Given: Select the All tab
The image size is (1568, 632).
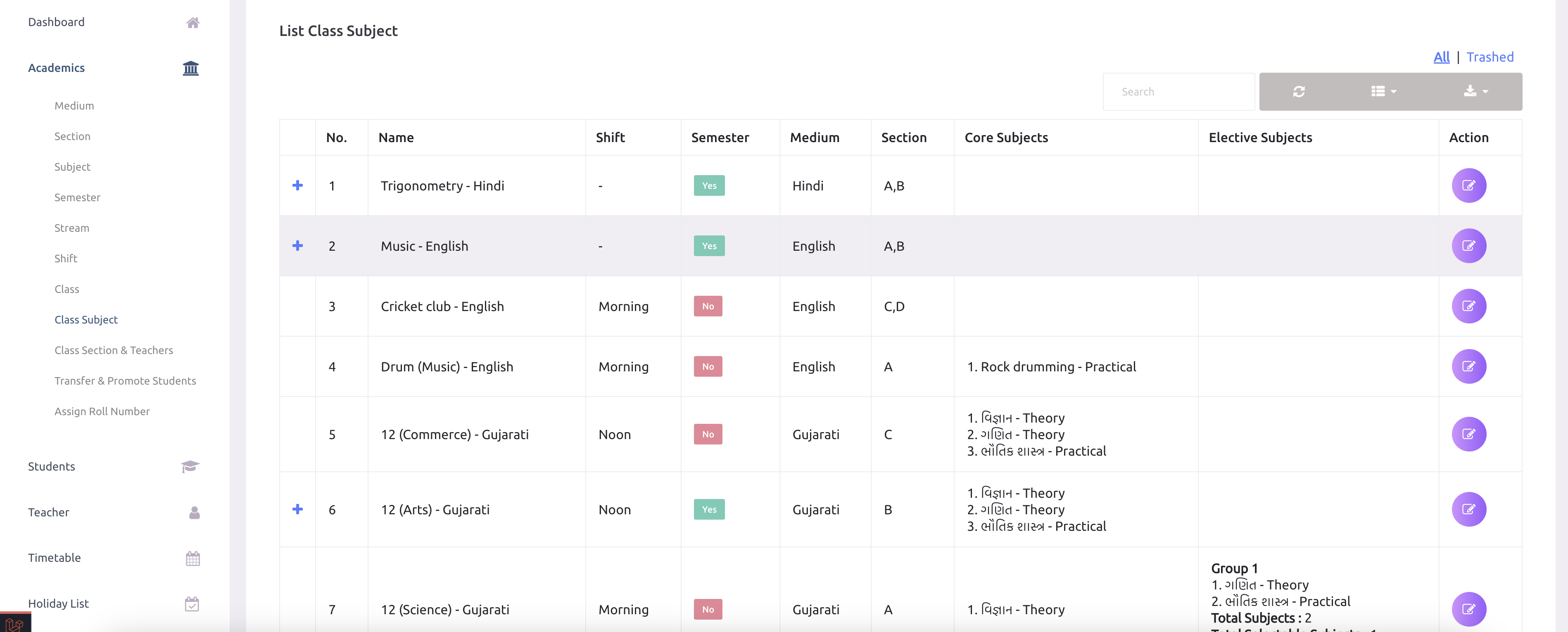Looking at the screenshot, I should point(1441,57).
